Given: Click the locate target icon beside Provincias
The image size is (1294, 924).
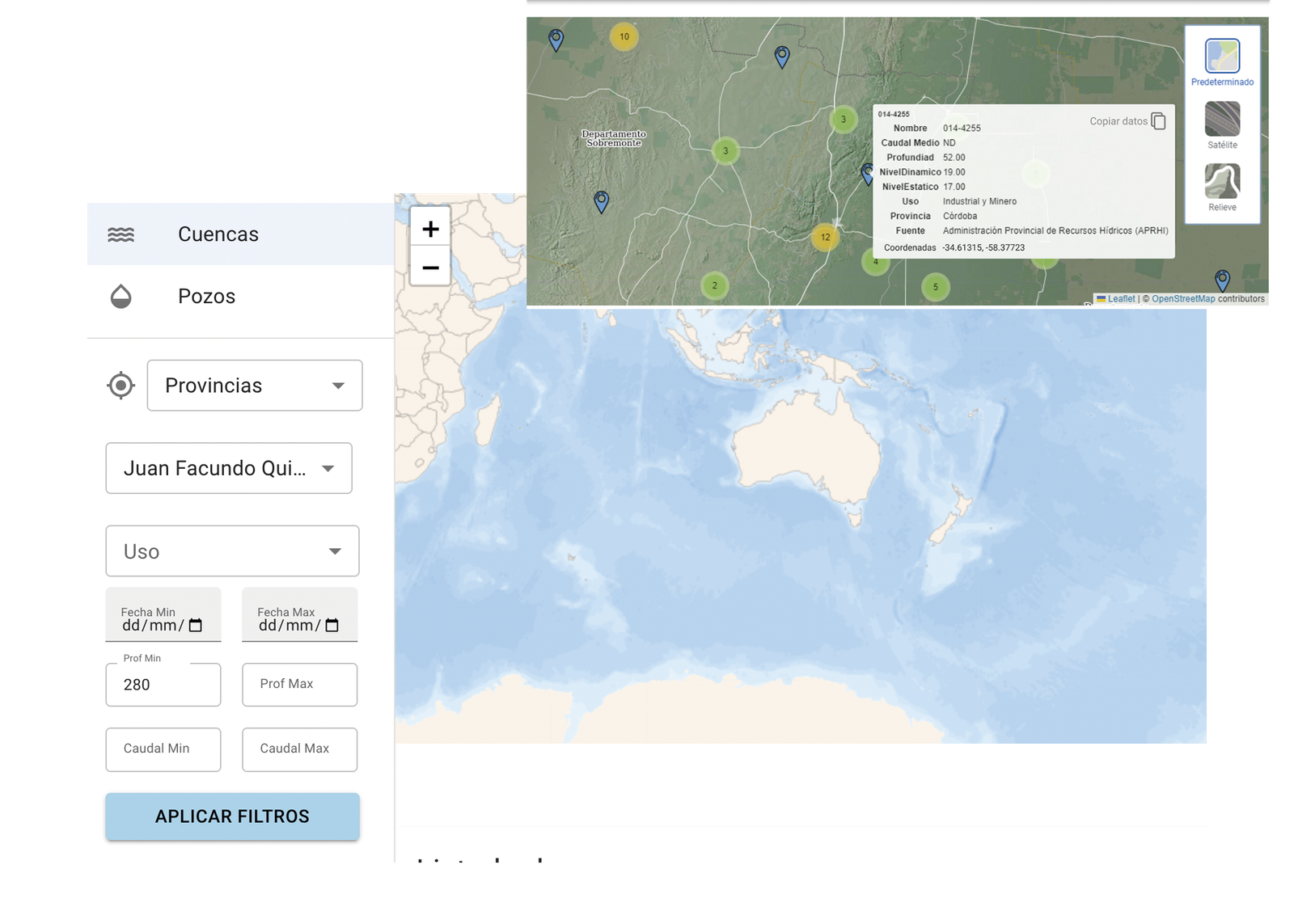Looking at the screenshot, I should 121,386.
